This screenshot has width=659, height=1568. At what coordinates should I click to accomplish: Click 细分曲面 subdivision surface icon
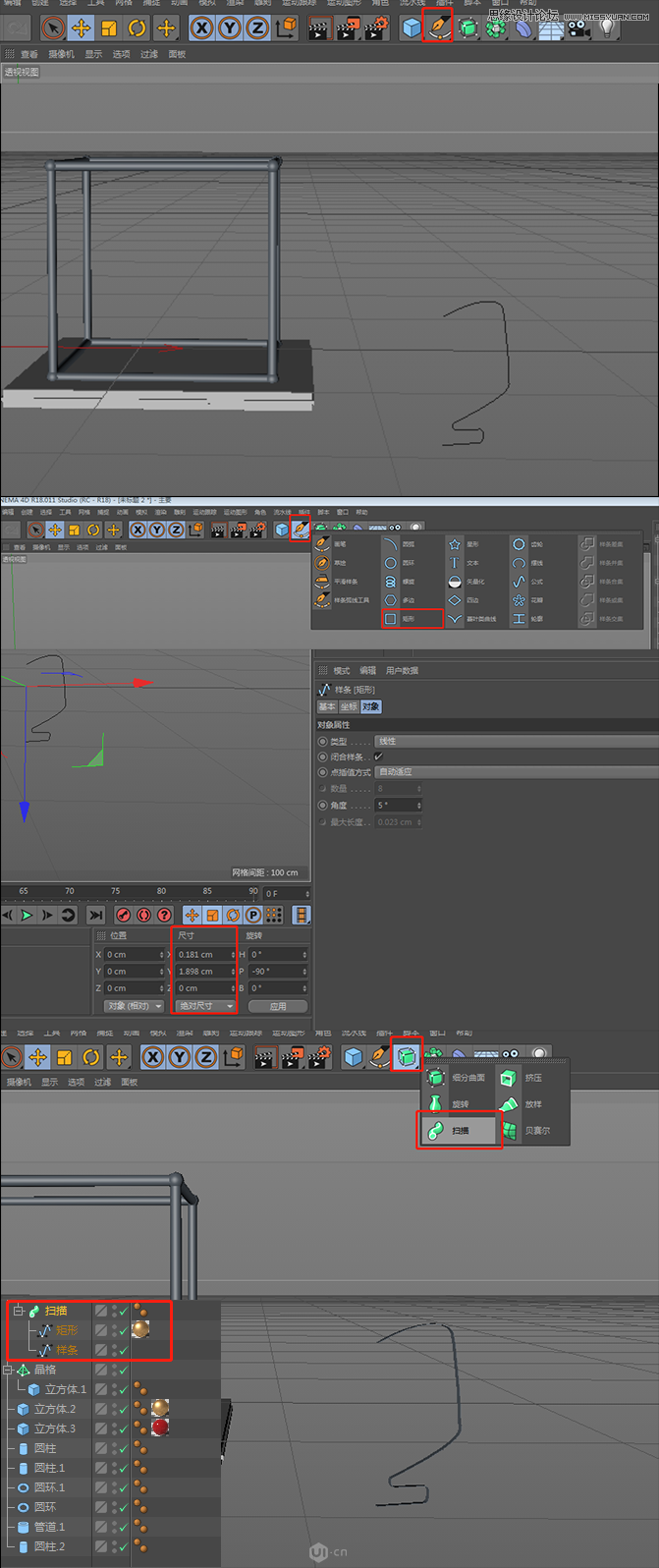436,1078
